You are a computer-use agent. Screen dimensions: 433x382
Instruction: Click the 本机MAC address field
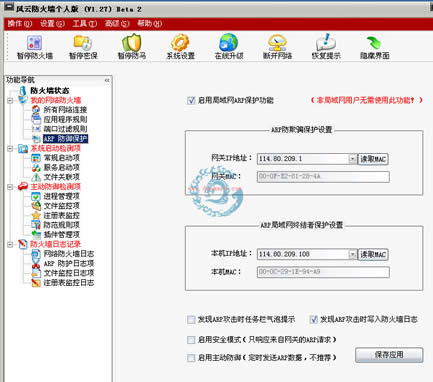(x=323, y=272)
